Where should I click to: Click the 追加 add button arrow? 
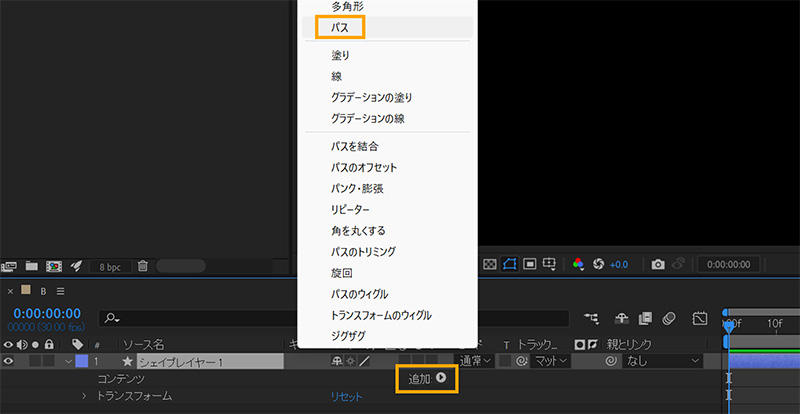[440, 379]
